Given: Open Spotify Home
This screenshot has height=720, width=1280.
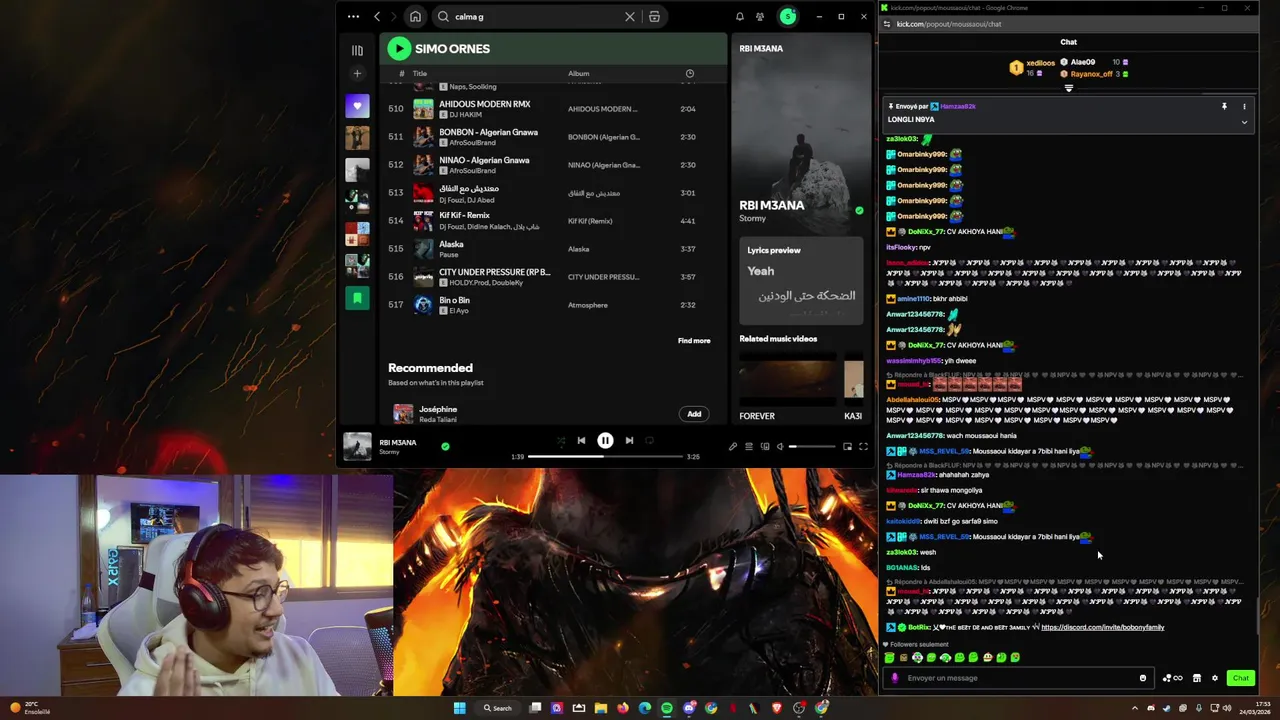Looking at the screenshot, I should (415, 17).
